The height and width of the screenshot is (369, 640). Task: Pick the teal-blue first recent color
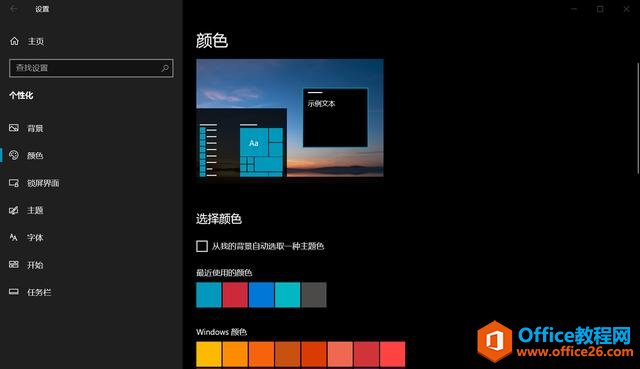[209, 295]
